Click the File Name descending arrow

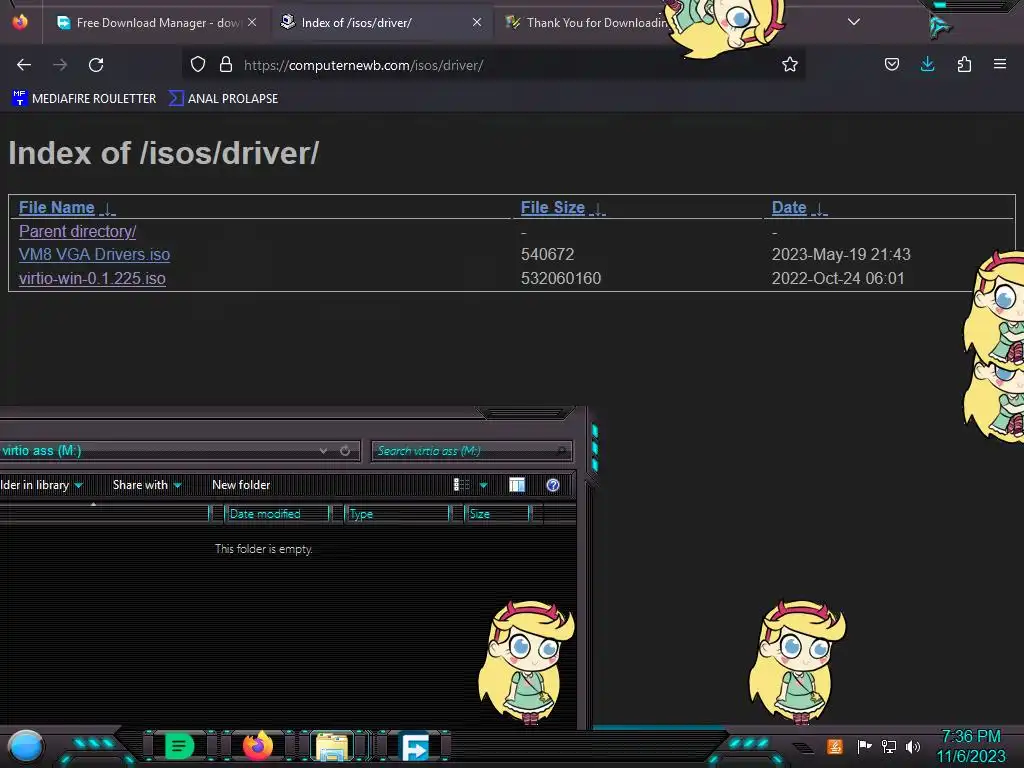[108, 209]
